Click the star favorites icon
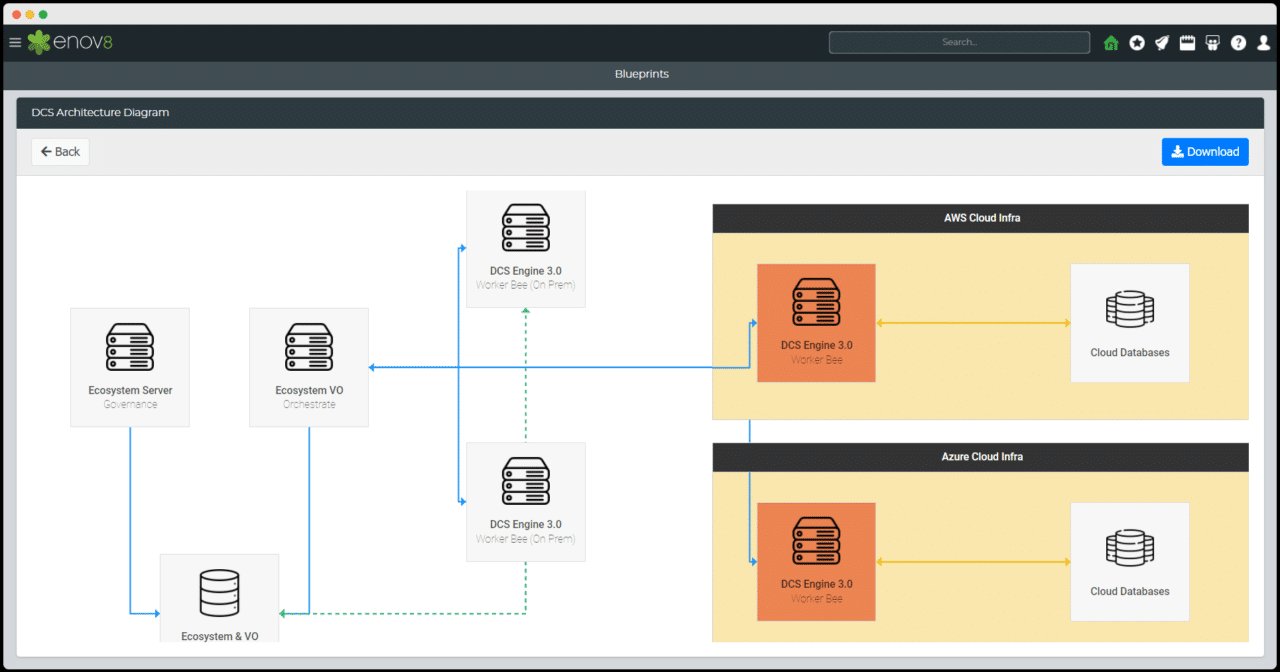1280x672 pixels. (x=1137, y=43)
